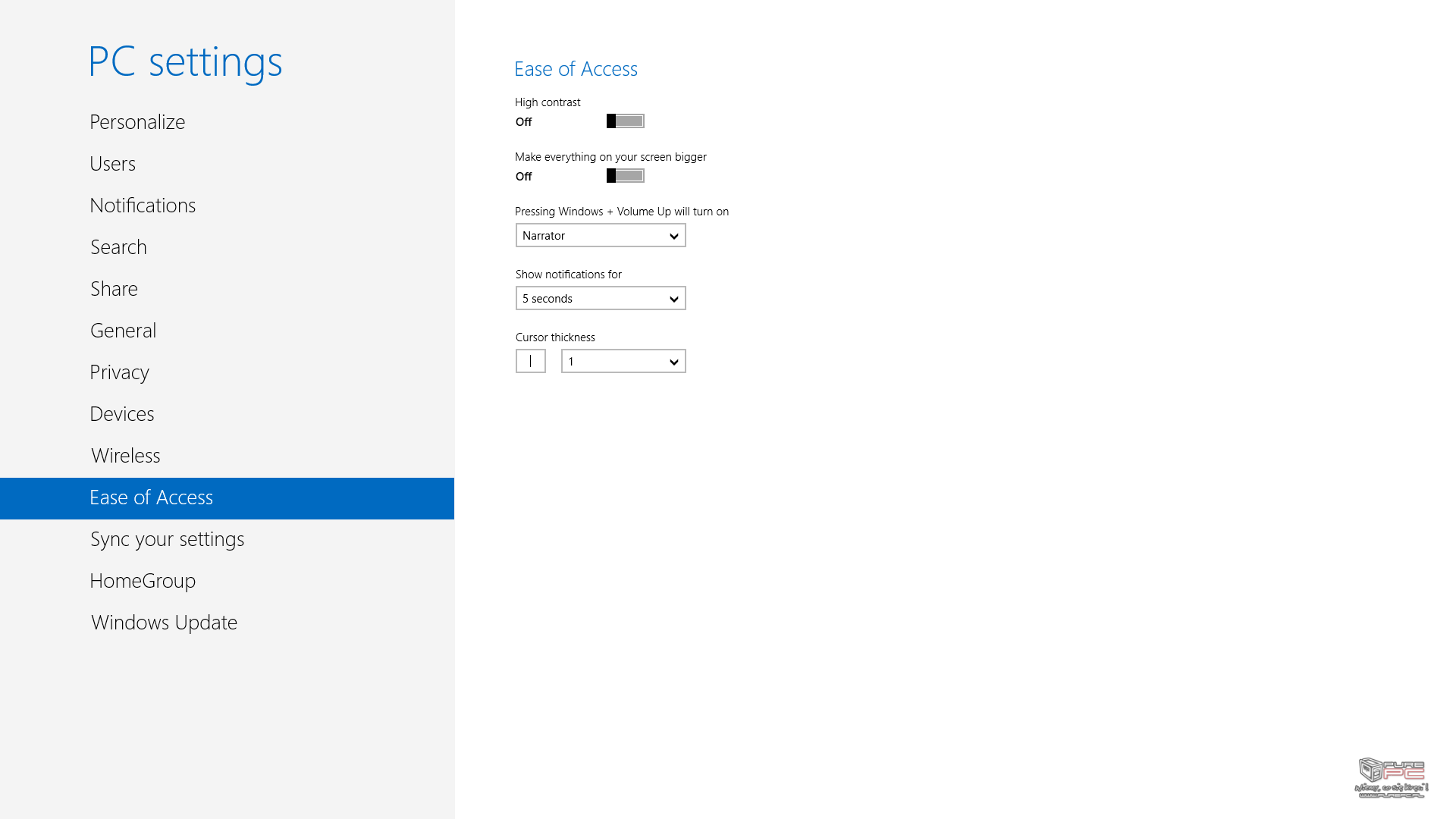1456x819 pixels.
Task: Select the Share category
Action: [114, 289]
